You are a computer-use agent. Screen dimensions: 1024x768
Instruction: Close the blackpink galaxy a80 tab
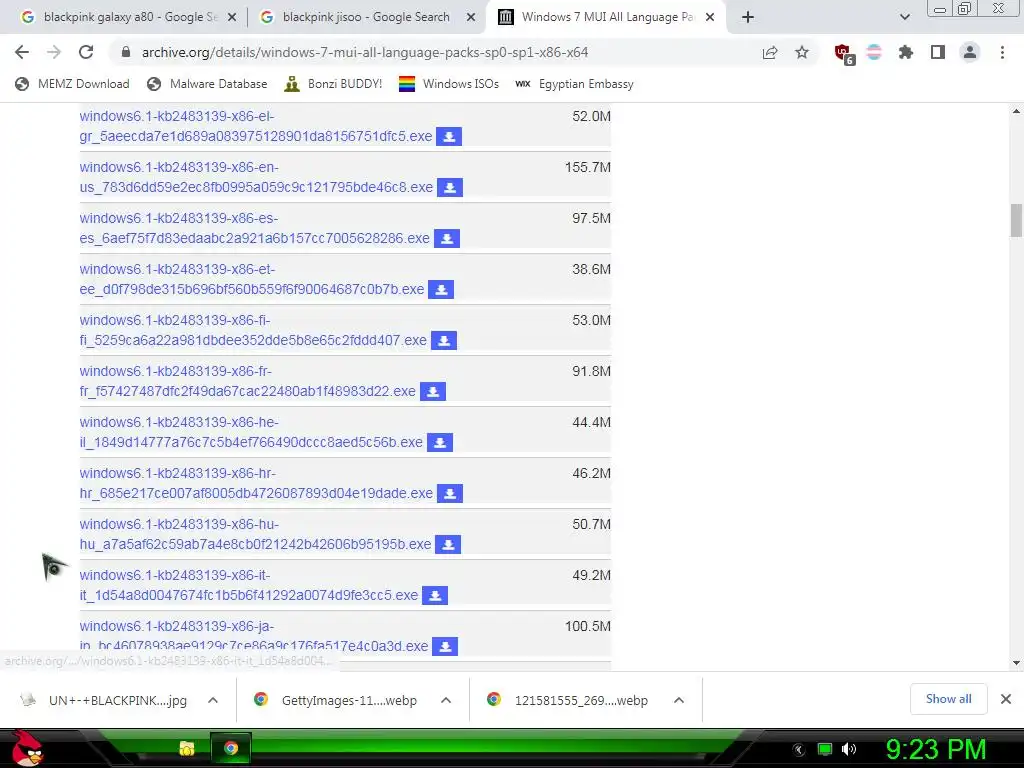click(x=232, y=17)
